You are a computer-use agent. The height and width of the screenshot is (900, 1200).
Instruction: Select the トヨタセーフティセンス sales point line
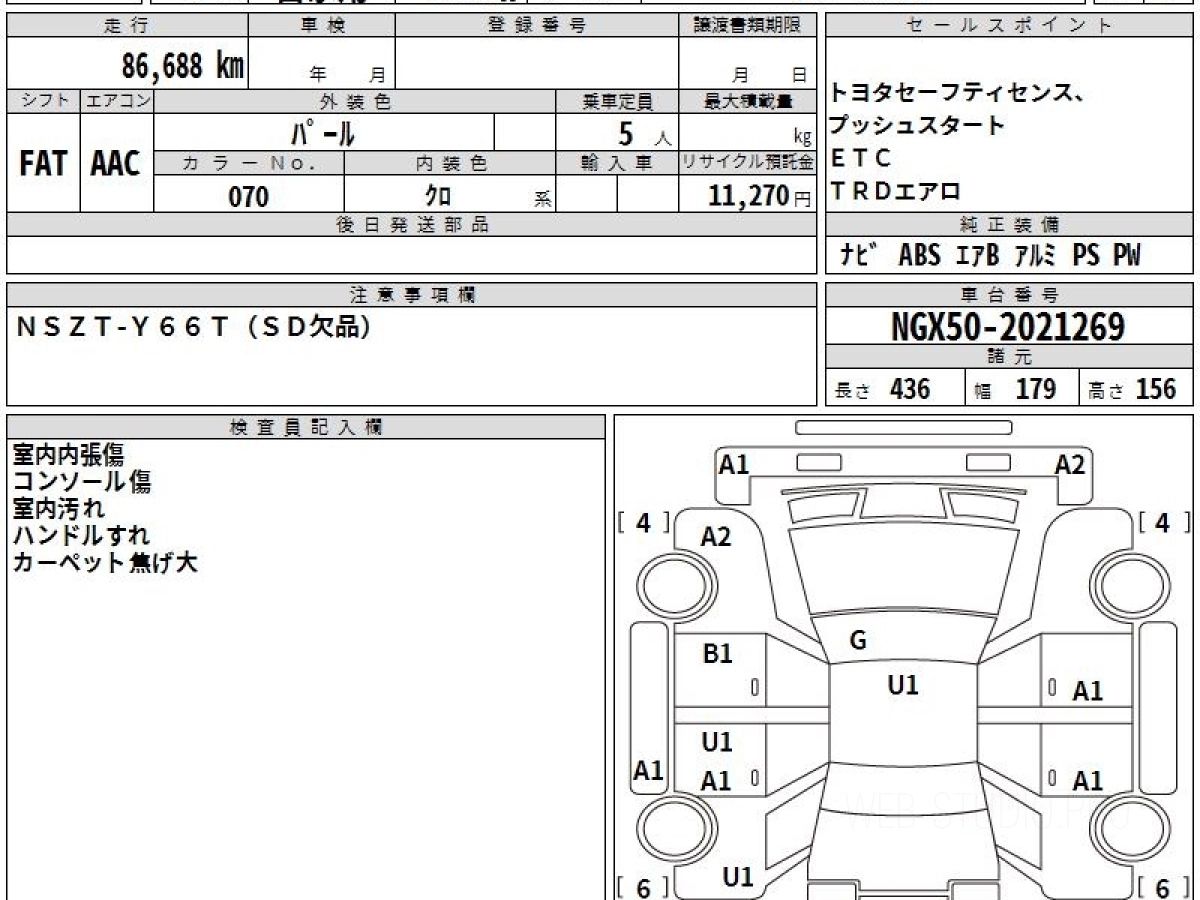coord(956,94)
